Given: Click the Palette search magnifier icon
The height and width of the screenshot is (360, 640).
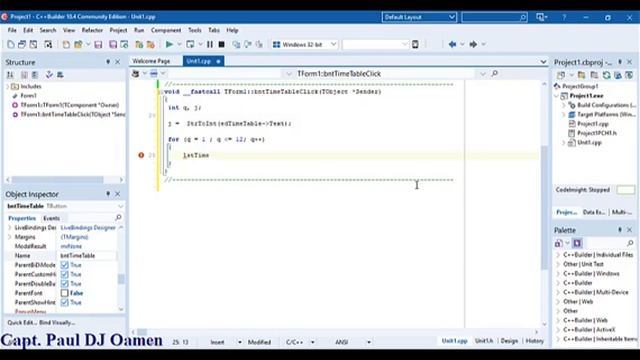Looking at the screenshot, I should tap(630, 243).
